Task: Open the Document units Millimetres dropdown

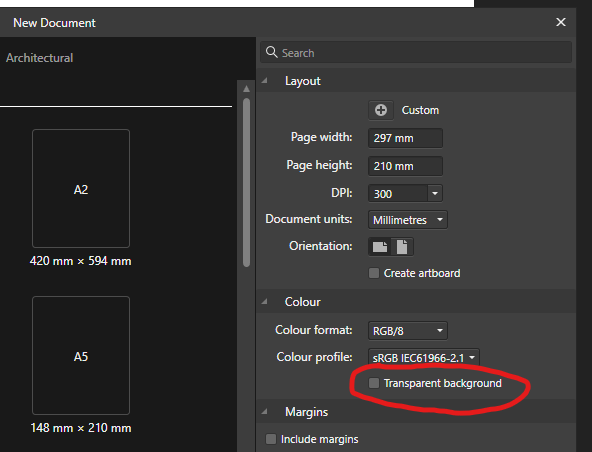Action: (408, 220)
